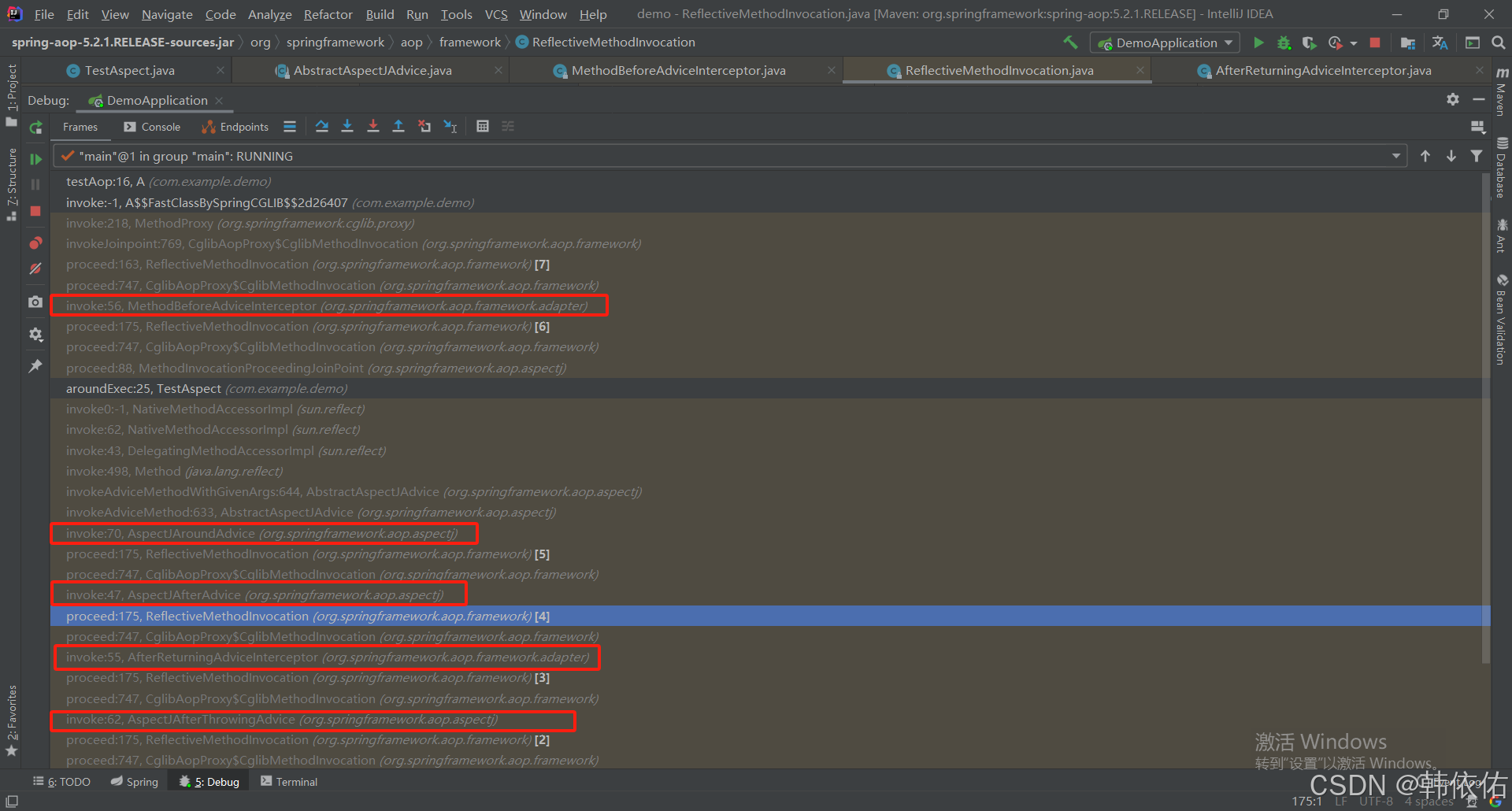Open the Spring tool window
The width and height of the screenshot is (1512, 811).
tap(135, 782)
